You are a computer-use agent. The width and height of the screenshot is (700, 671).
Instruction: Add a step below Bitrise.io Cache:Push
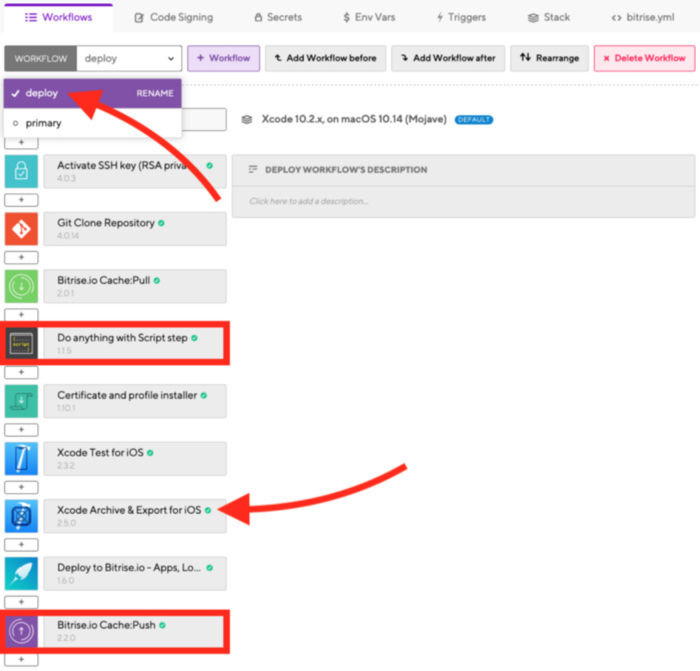[21, 660]
